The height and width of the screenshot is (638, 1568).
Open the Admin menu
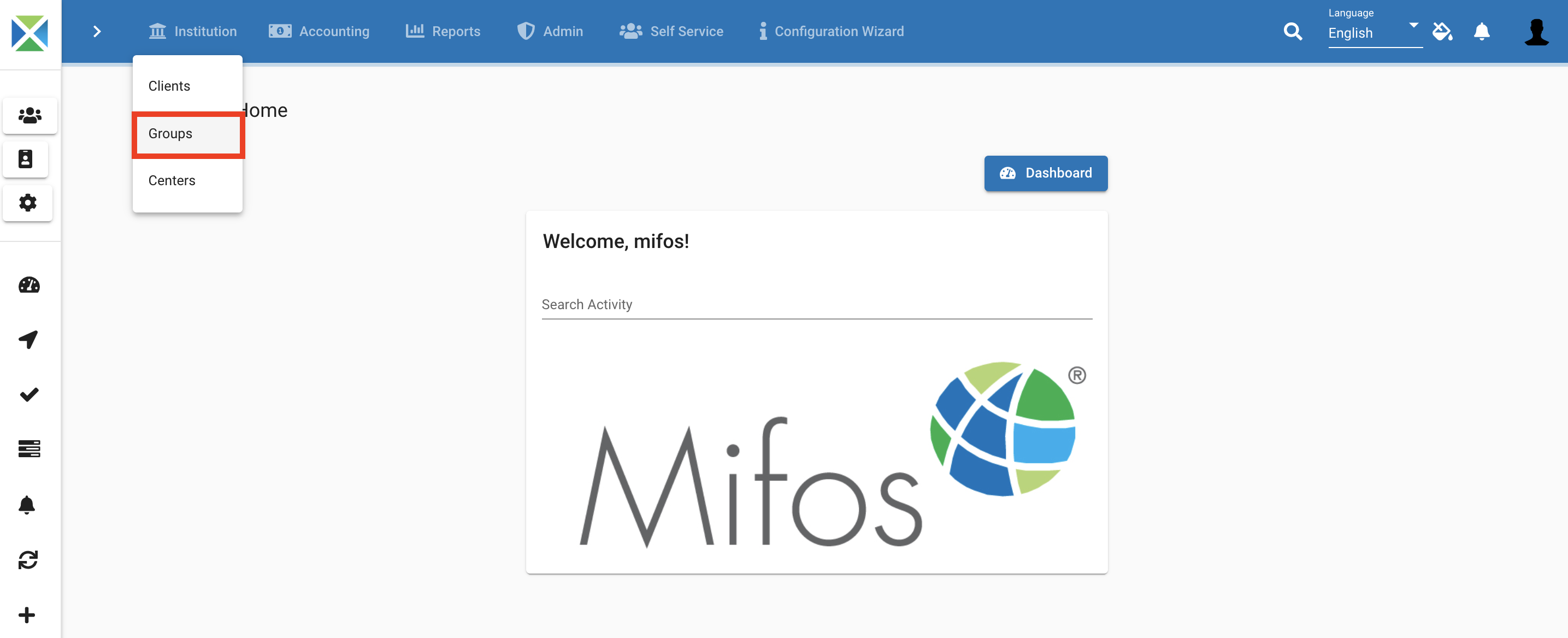(550, 31)
